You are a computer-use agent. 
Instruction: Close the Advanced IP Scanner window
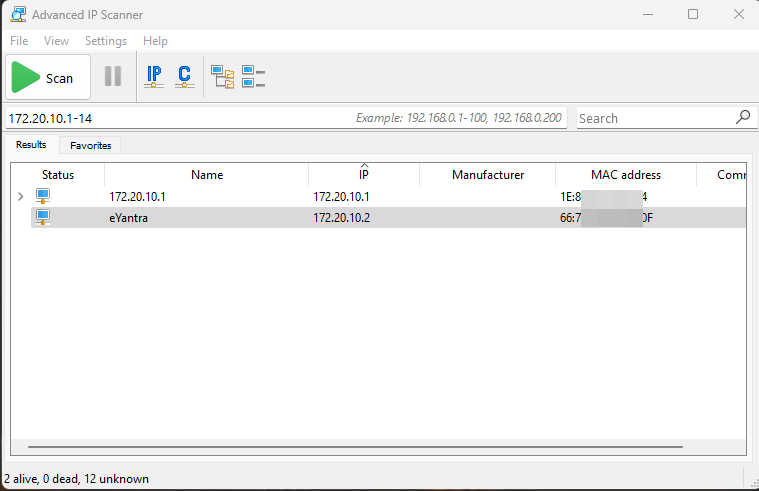point(739,15)
